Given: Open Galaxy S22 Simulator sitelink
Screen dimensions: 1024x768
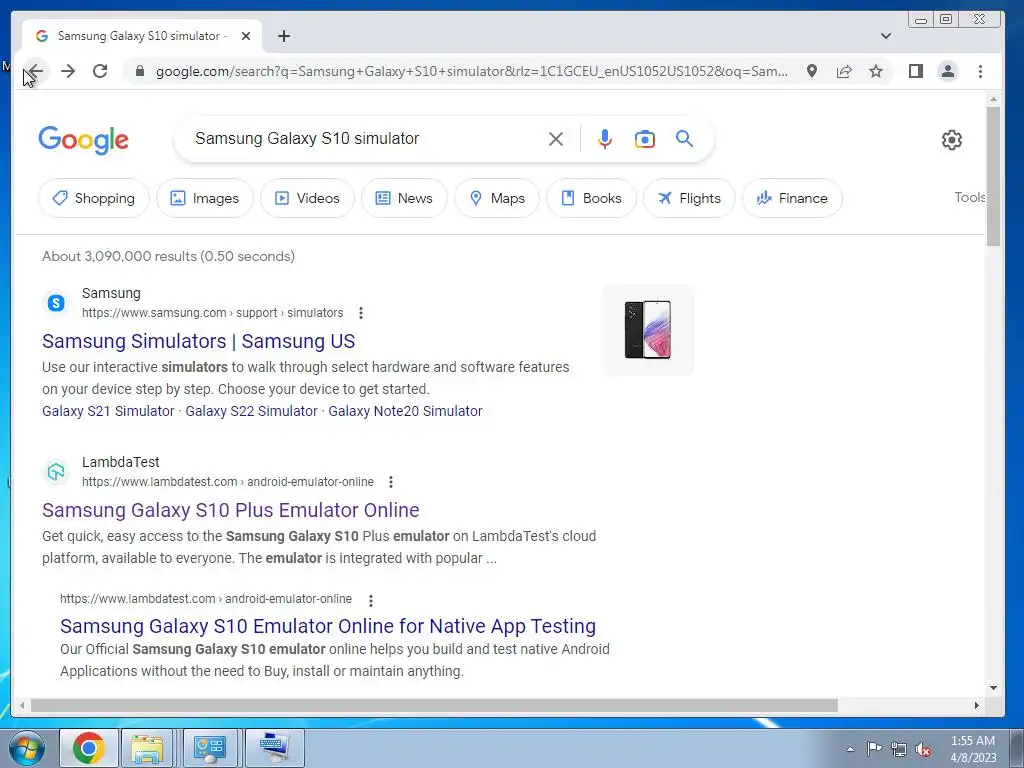Looking at the screenshot, I should [x=251, y=411].
